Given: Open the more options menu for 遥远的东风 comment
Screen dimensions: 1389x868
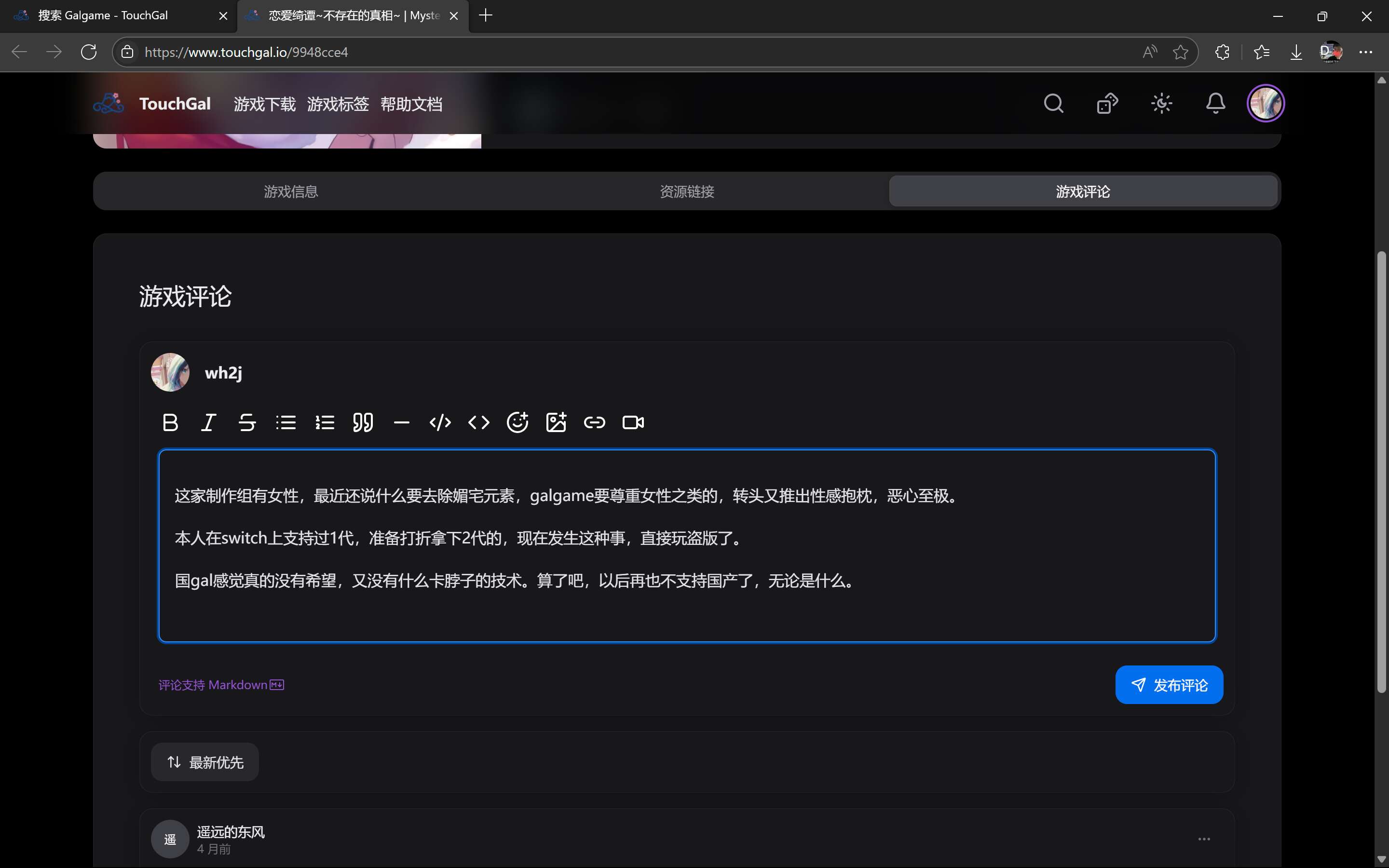Looking at the screenshot, I should pos(1204,839).
